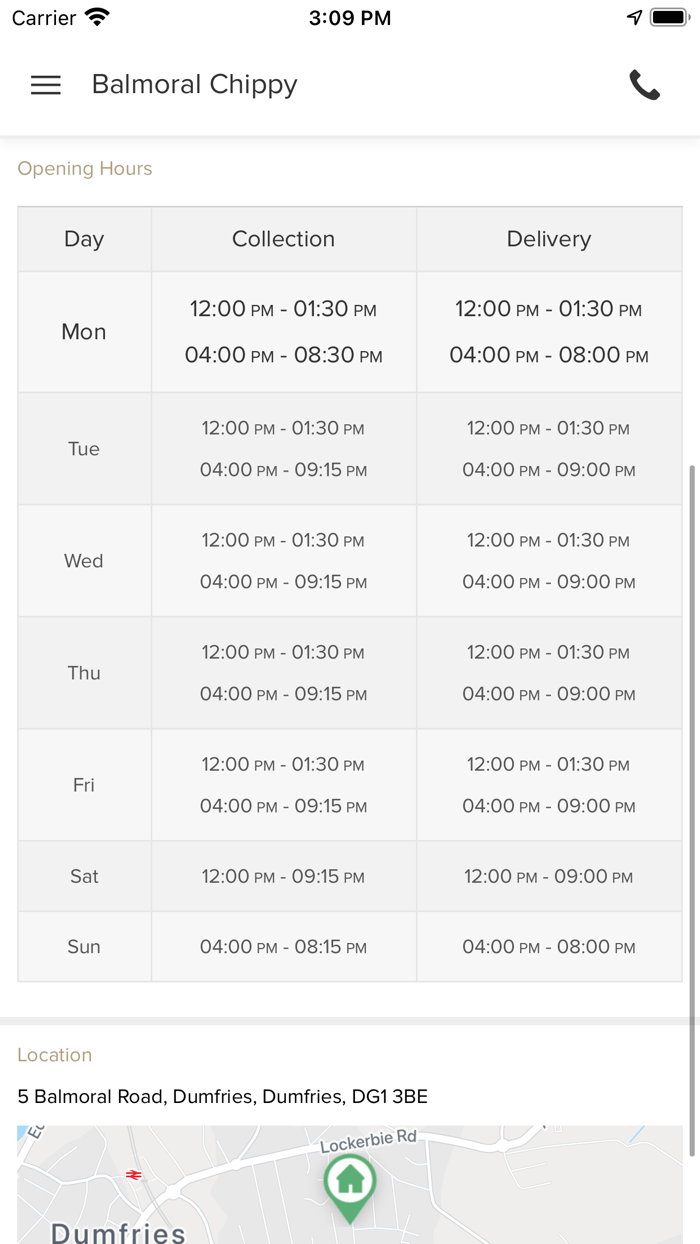Tap Sunday's delivery hours cell
Screen dimensions: 700x1244
pos(549,947)
